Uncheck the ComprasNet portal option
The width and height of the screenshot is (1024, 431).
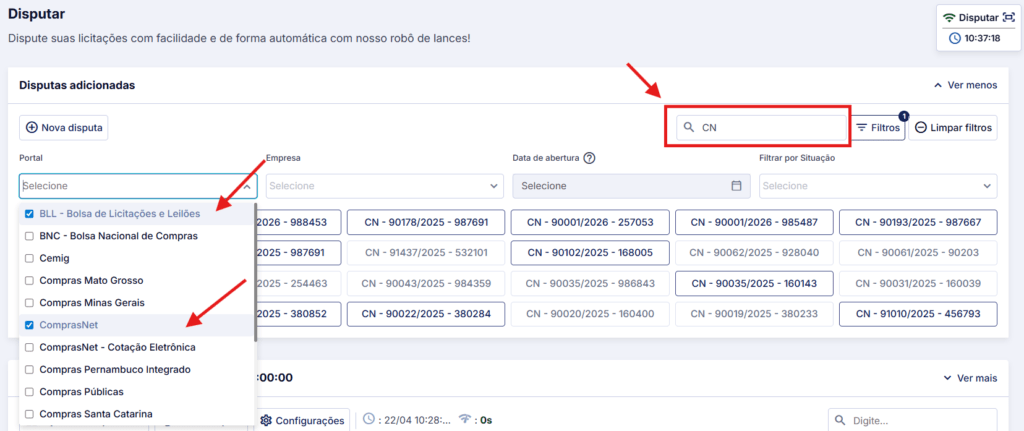click(x=29, y=325)
